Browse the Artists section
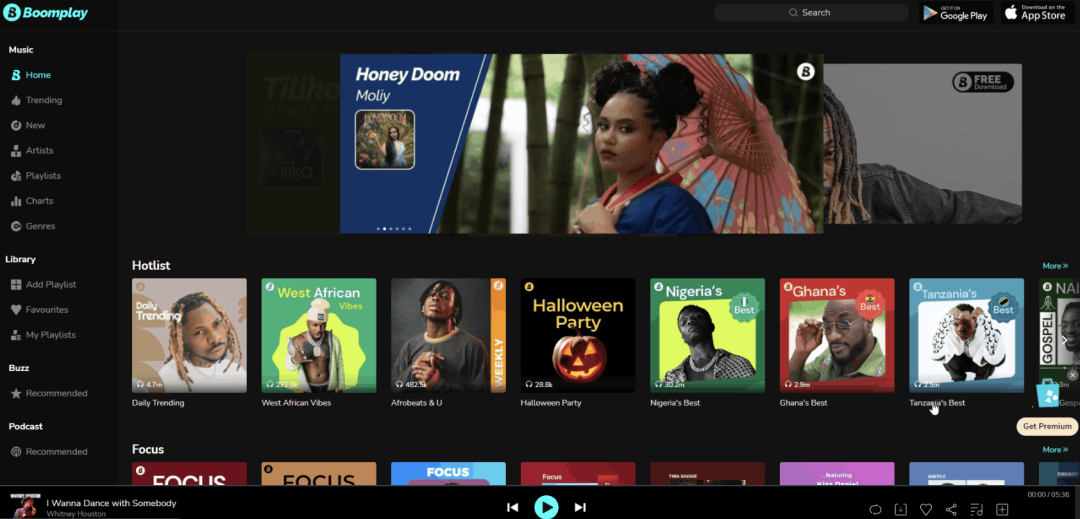The height and width of the screenshot is (519, 1080). point(32,151)
